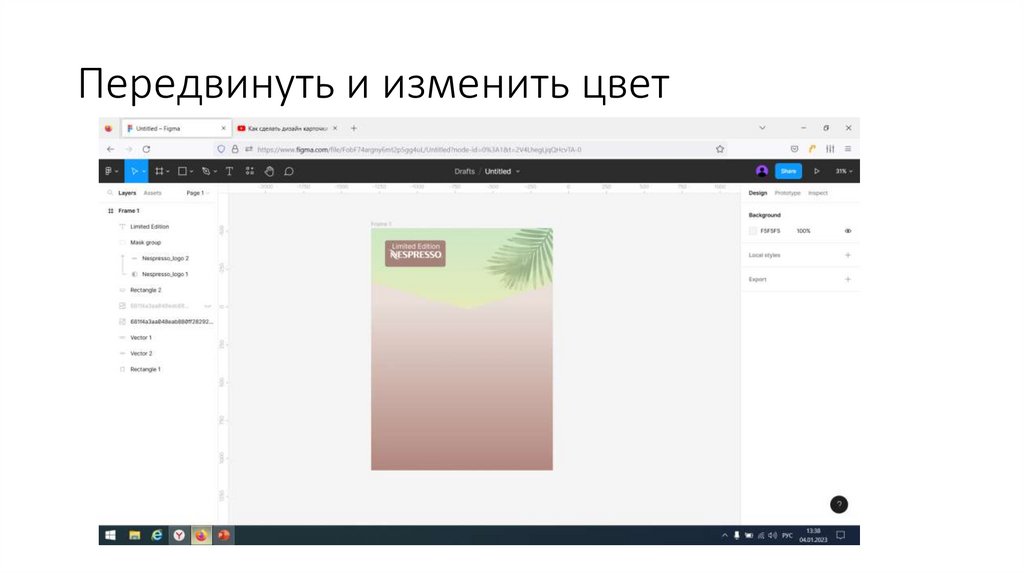Screen dimensions: 1024x574
Task: Click the 100% background opacity field
Action: 803,231
